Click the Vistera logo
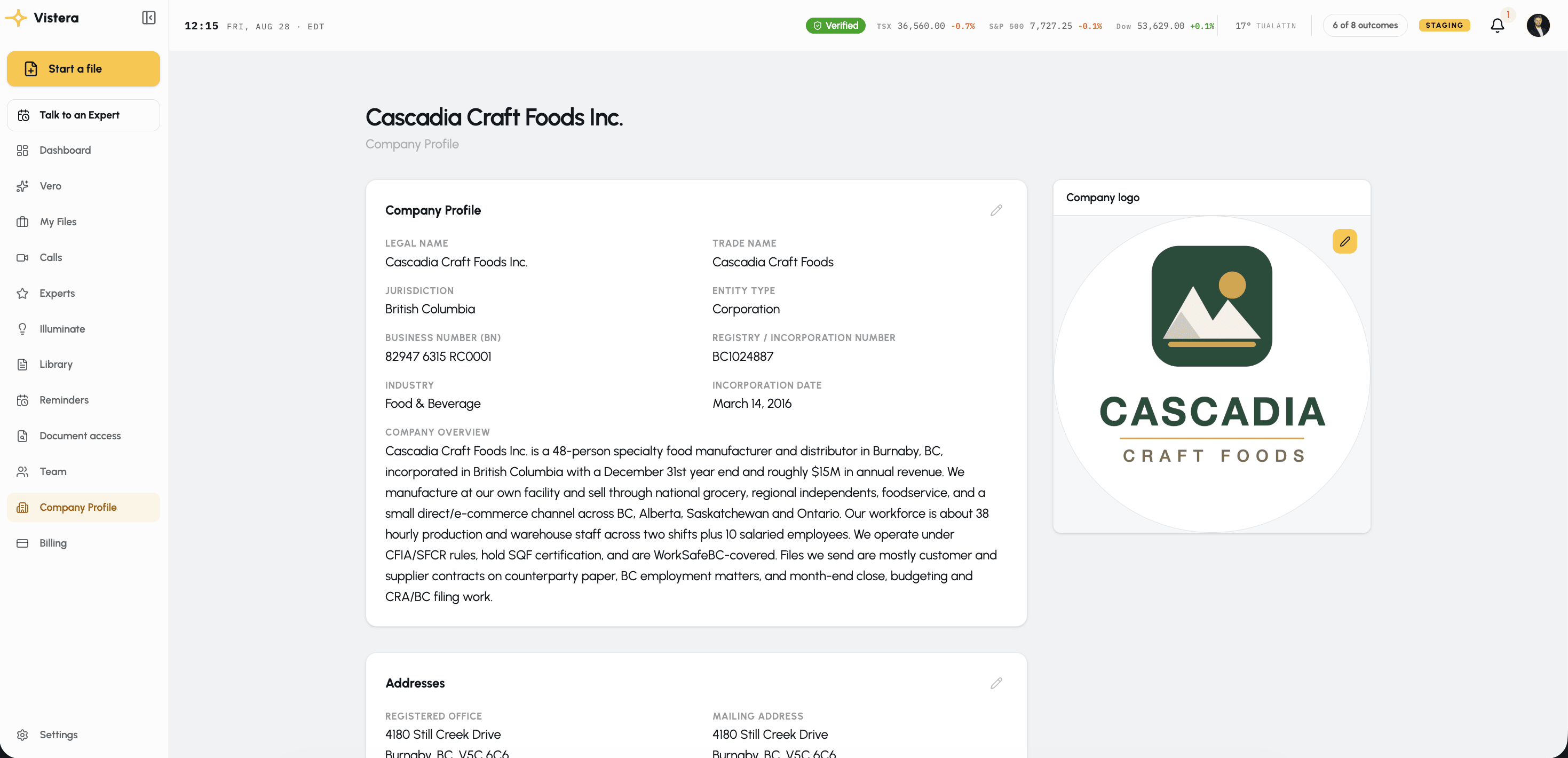 [x=42, y=18]
